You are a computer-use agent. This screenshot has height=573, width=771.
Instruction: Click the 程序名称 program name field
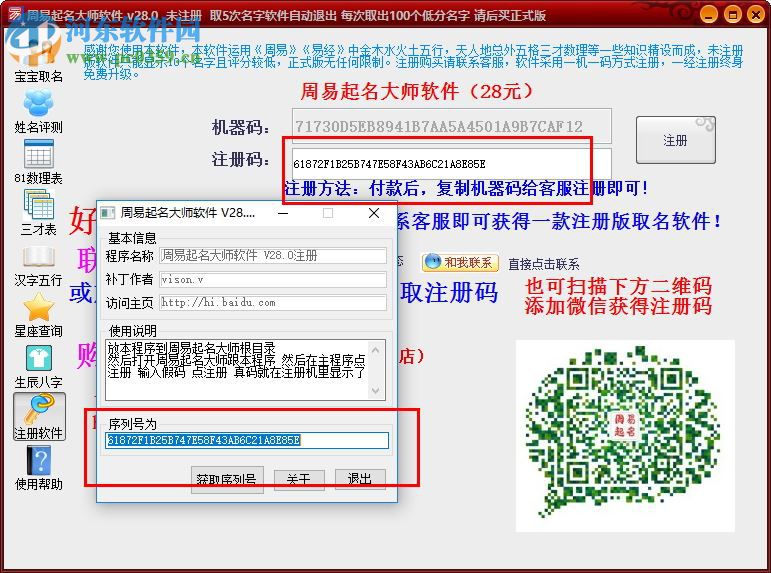pos(273,256)
